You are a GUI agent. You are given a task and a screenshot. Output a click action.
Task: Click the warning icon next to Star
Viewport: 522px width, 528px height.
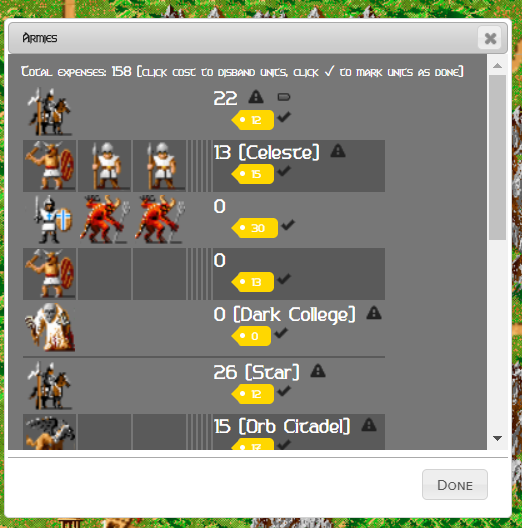click(x=318, y=371)
